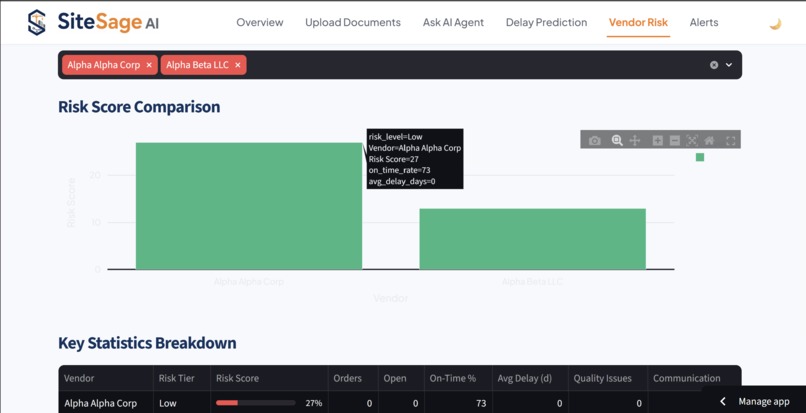Select the chart Pan tool
806x413 pixels.
point(635,140)
